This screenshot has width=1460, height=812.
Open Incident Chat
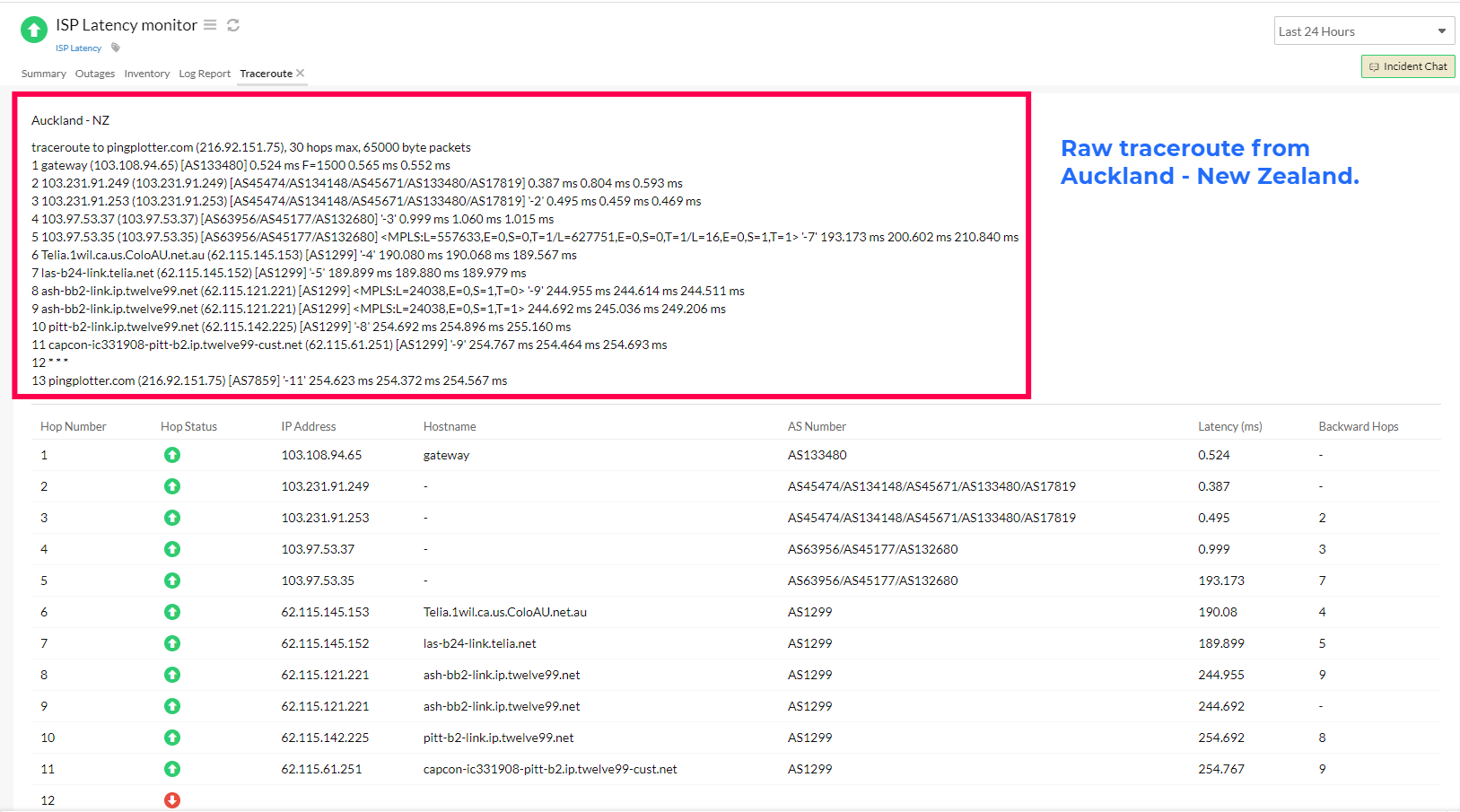(x=1408, y=65)
